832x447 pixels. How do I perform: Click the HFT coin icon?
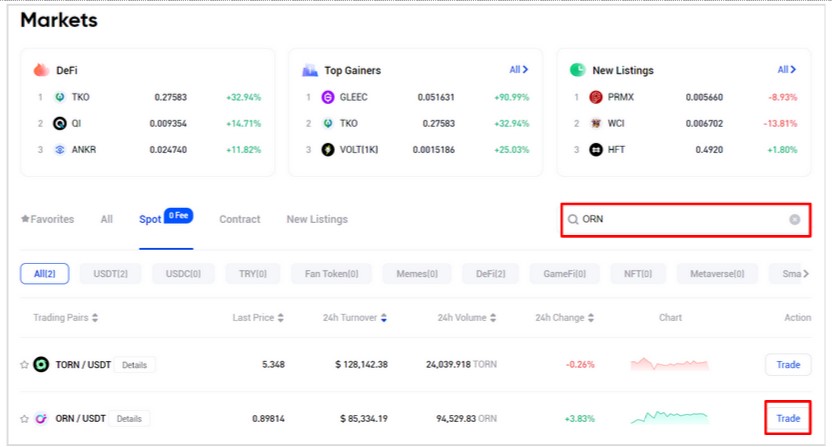click(x=596, y=149)
